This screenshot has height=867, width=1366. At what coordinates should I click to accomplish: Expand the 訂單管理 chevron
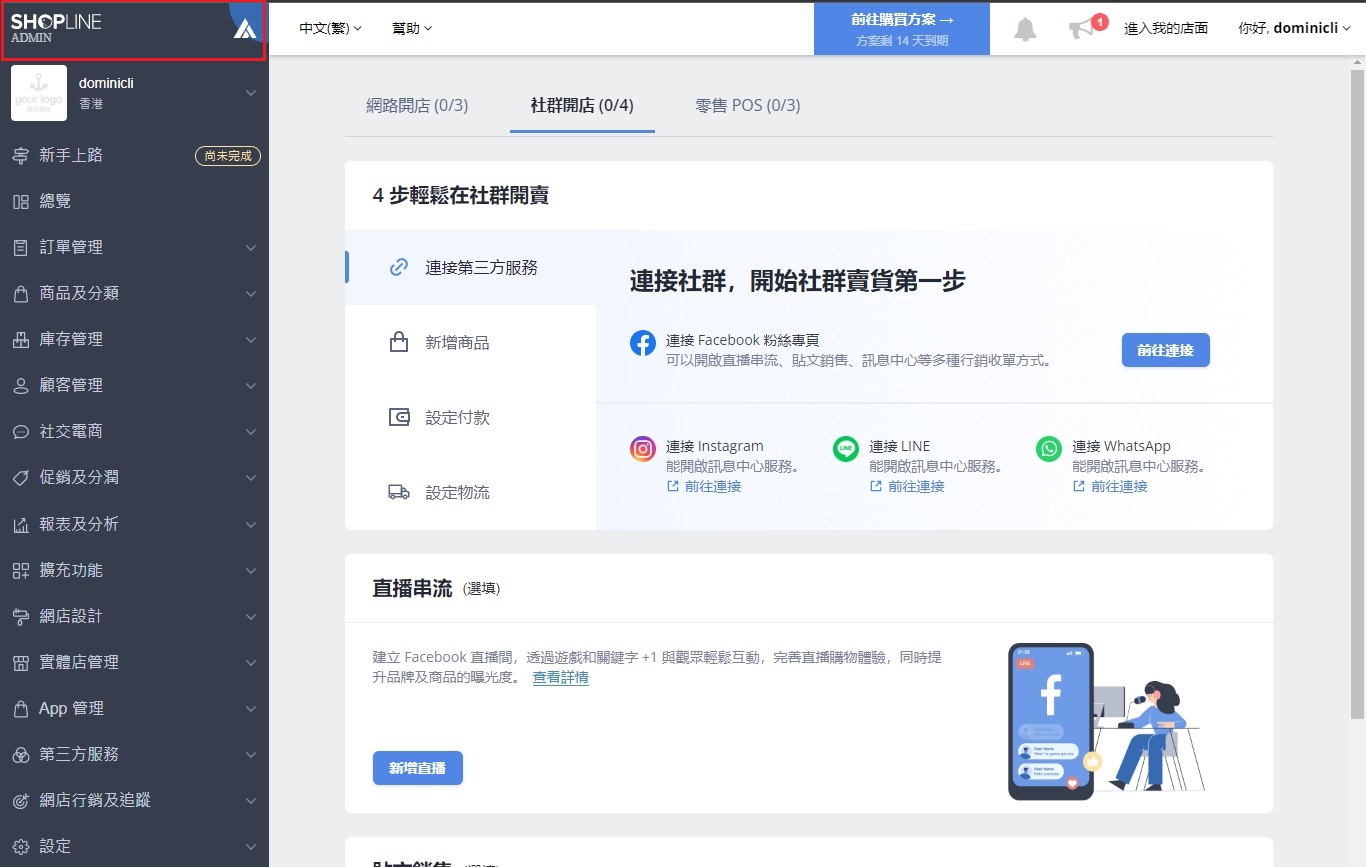tap(251, 248)
